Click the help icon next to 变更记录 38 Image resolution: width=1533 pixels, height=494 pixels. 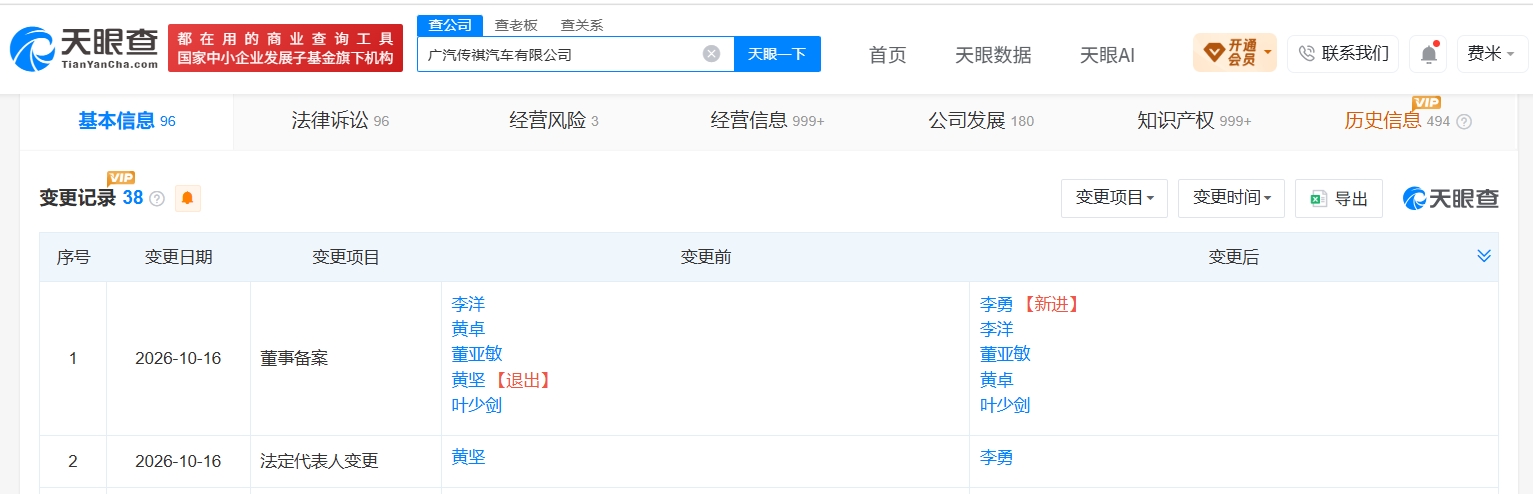[x=157, y=199]
